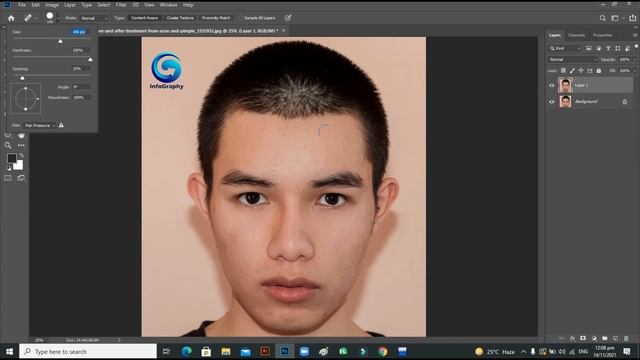Click the brush angle preview widget

pos(26,98)
